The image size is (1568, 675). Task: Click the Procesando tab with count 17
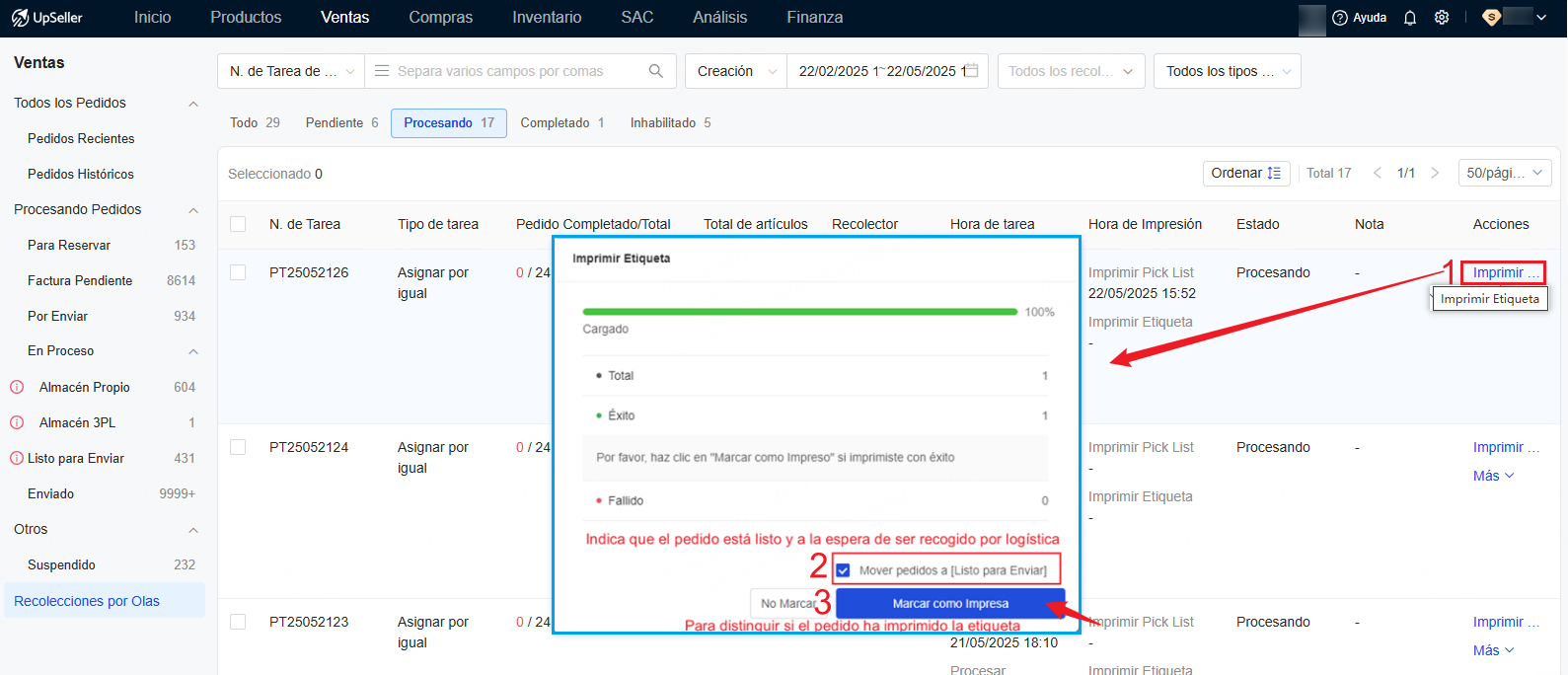pos(449,122)
